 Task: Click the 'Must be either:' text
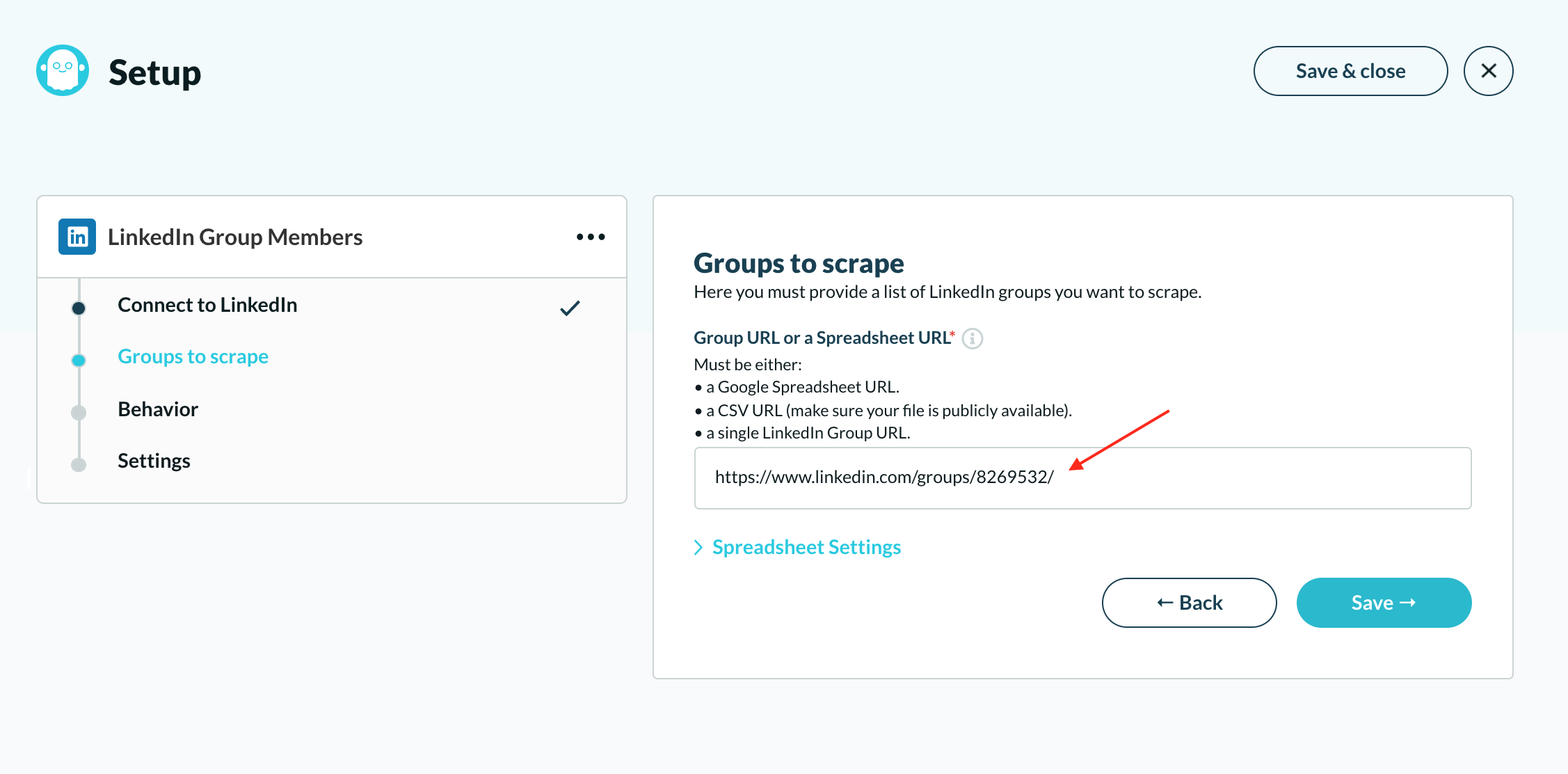coord(748,365)
